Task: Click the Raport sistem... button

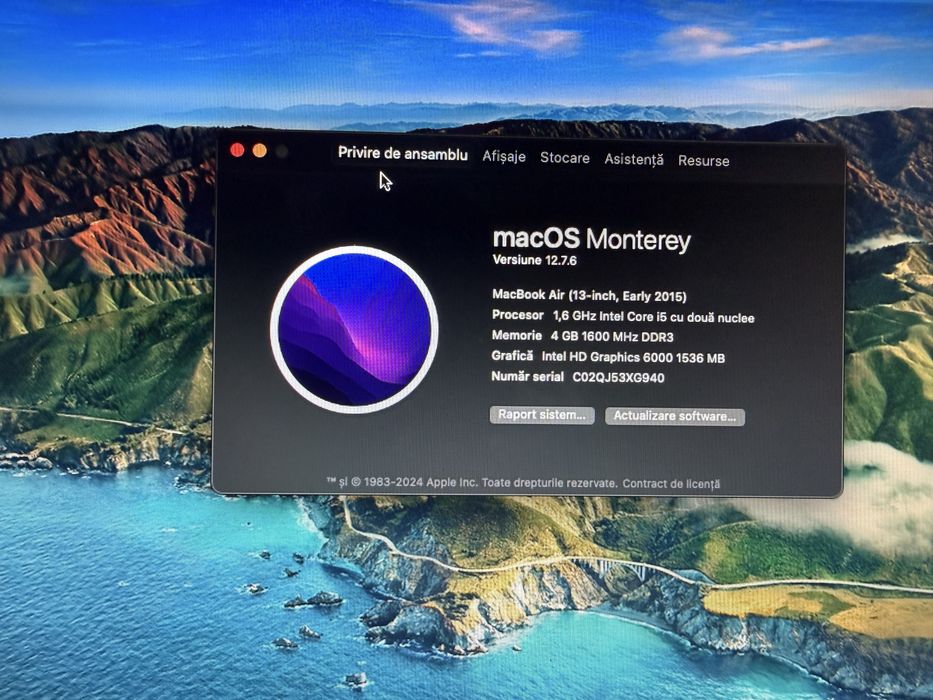Action: click(x=541, y=415)
